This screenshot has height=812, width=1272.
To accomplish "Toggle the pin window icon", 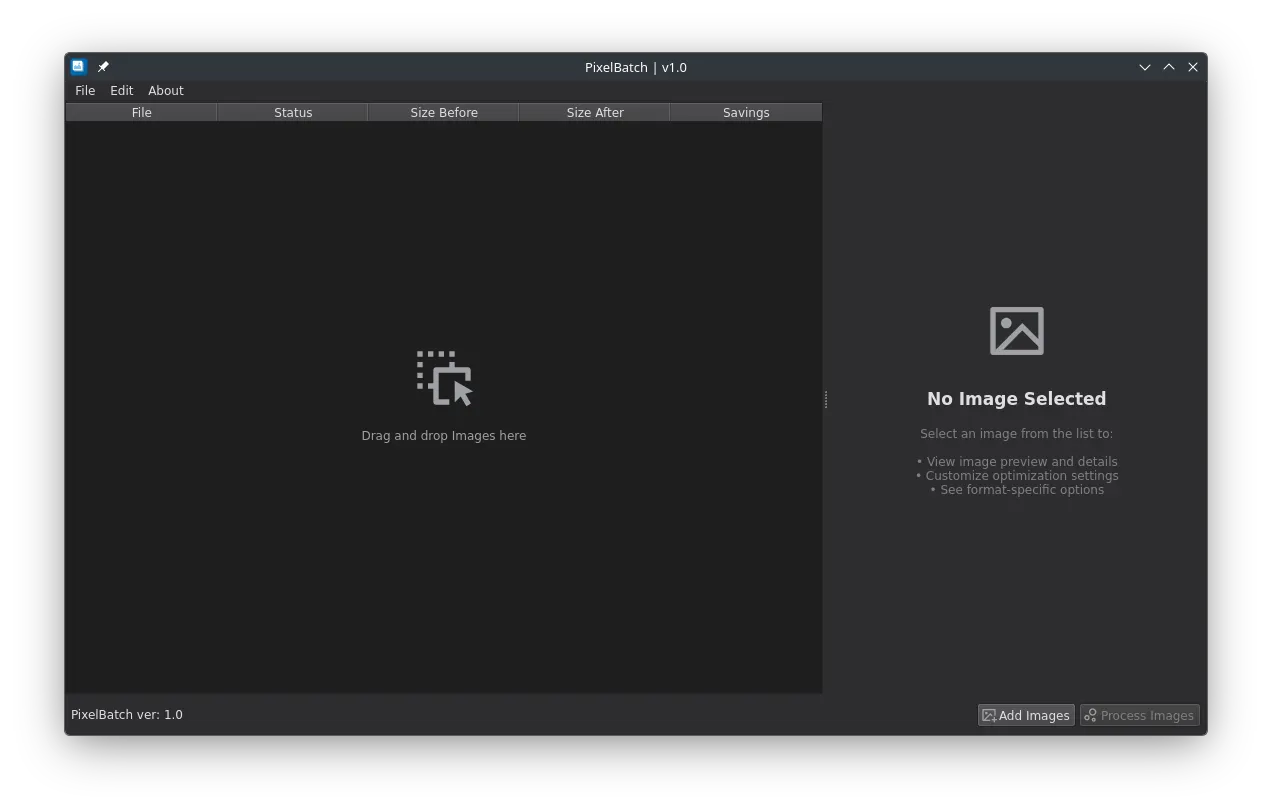I will coord(103,67).
